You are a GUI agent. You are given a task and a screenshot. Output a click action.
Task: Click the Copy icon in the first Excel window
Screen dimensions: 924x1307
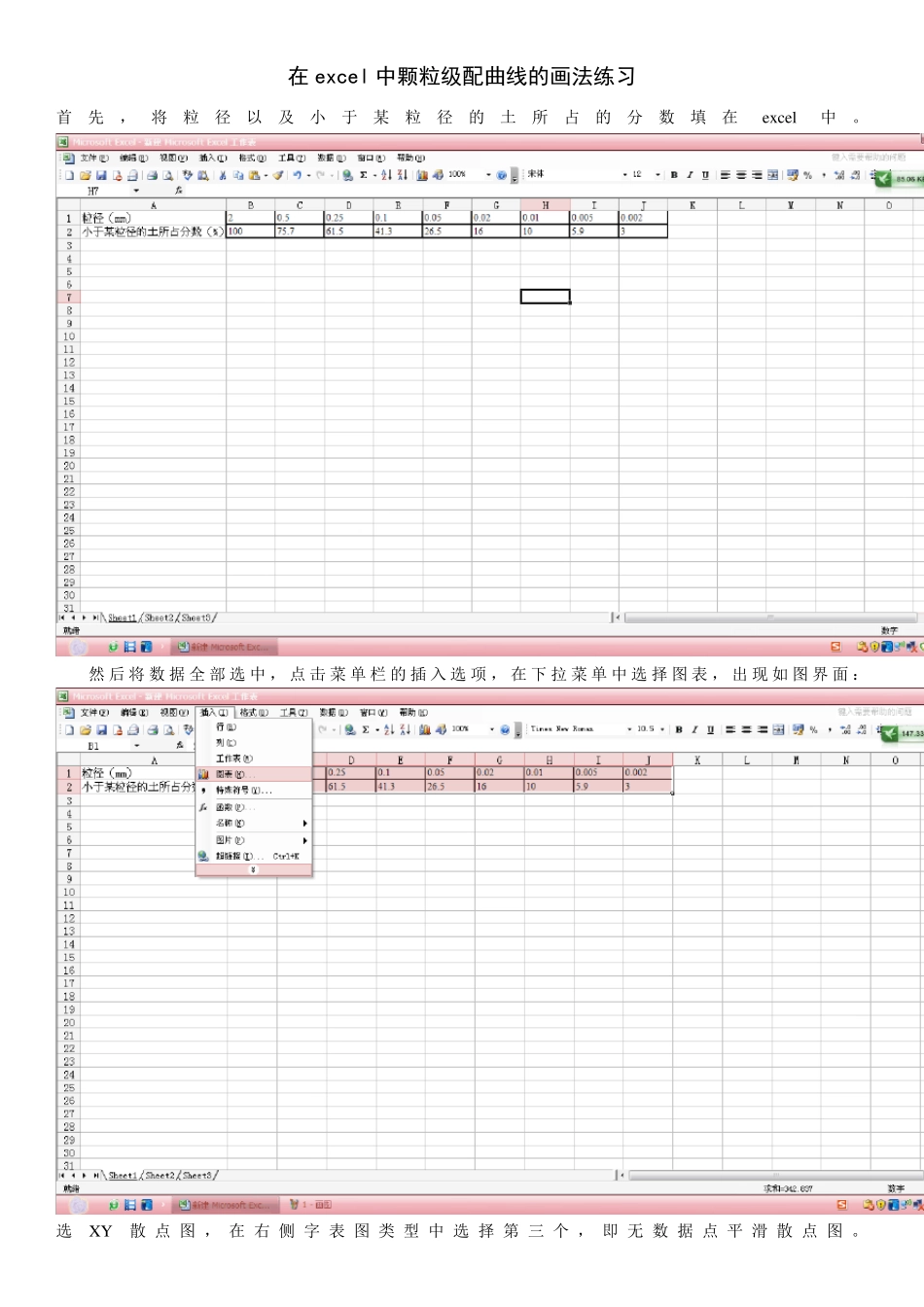coord(238,175)
